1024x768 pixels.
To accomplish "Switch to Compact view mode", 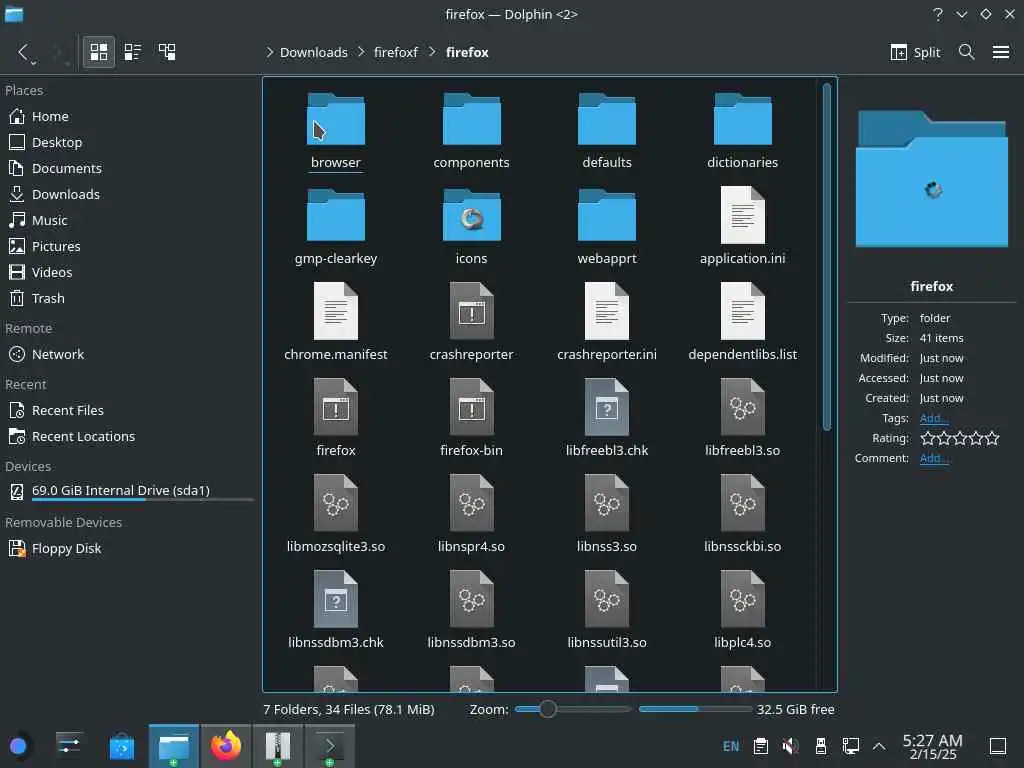I will click(x=133, y=52).
